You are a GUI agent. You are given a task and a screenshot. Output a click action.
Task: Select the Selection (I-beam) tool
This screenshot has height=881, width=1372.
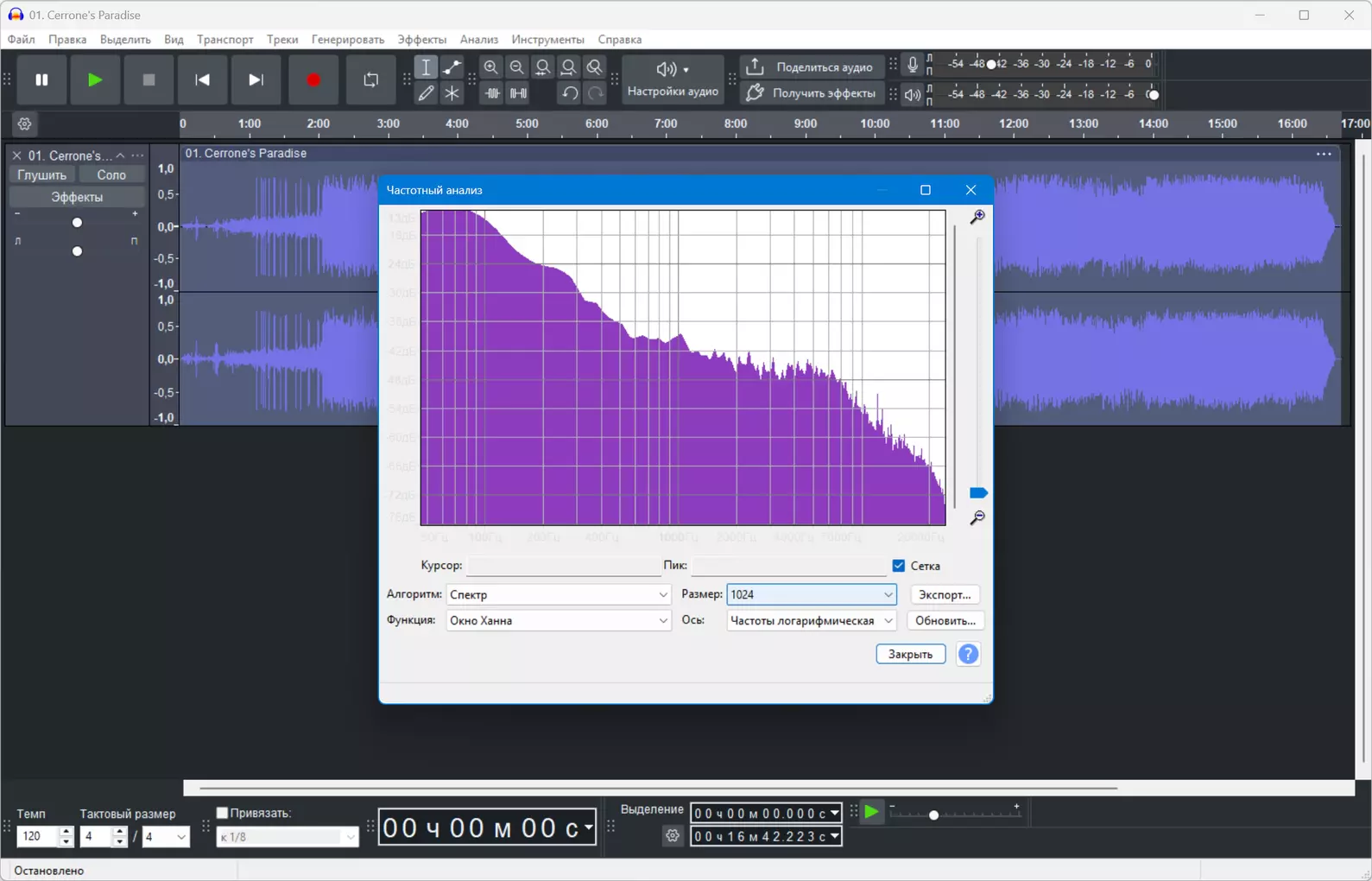426,67
